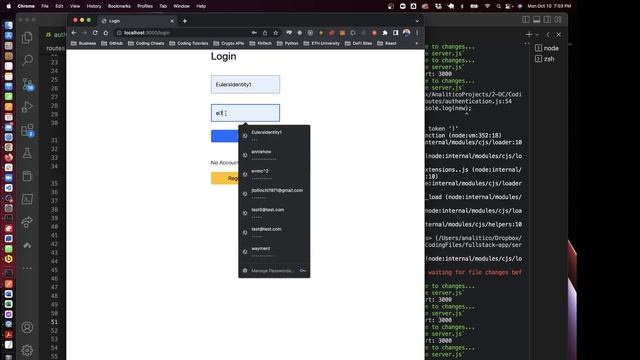Select saved login test5@test.com

274,213
